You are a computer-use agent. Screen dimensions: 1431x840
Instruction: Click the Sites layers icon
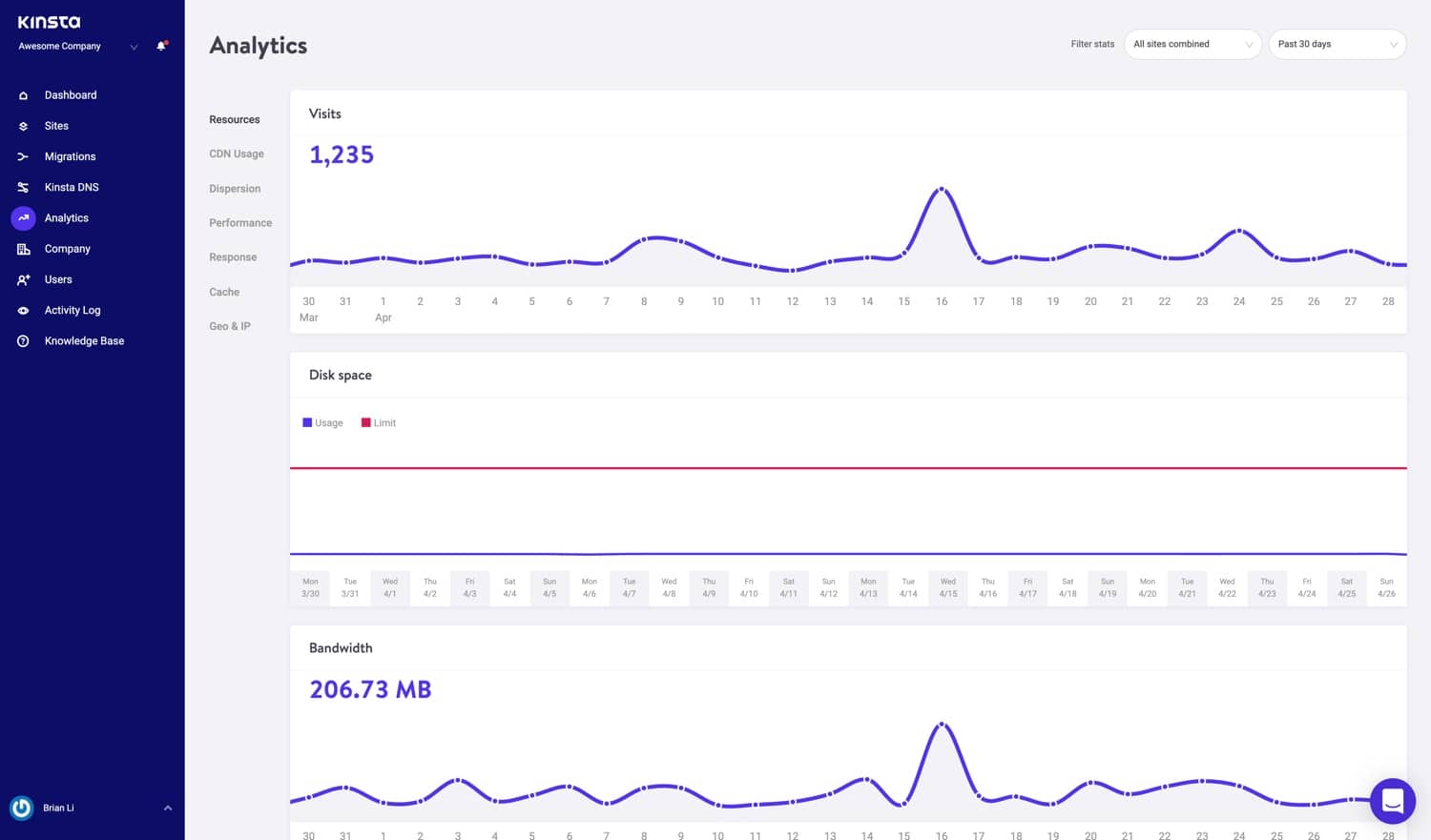[23, 126]
